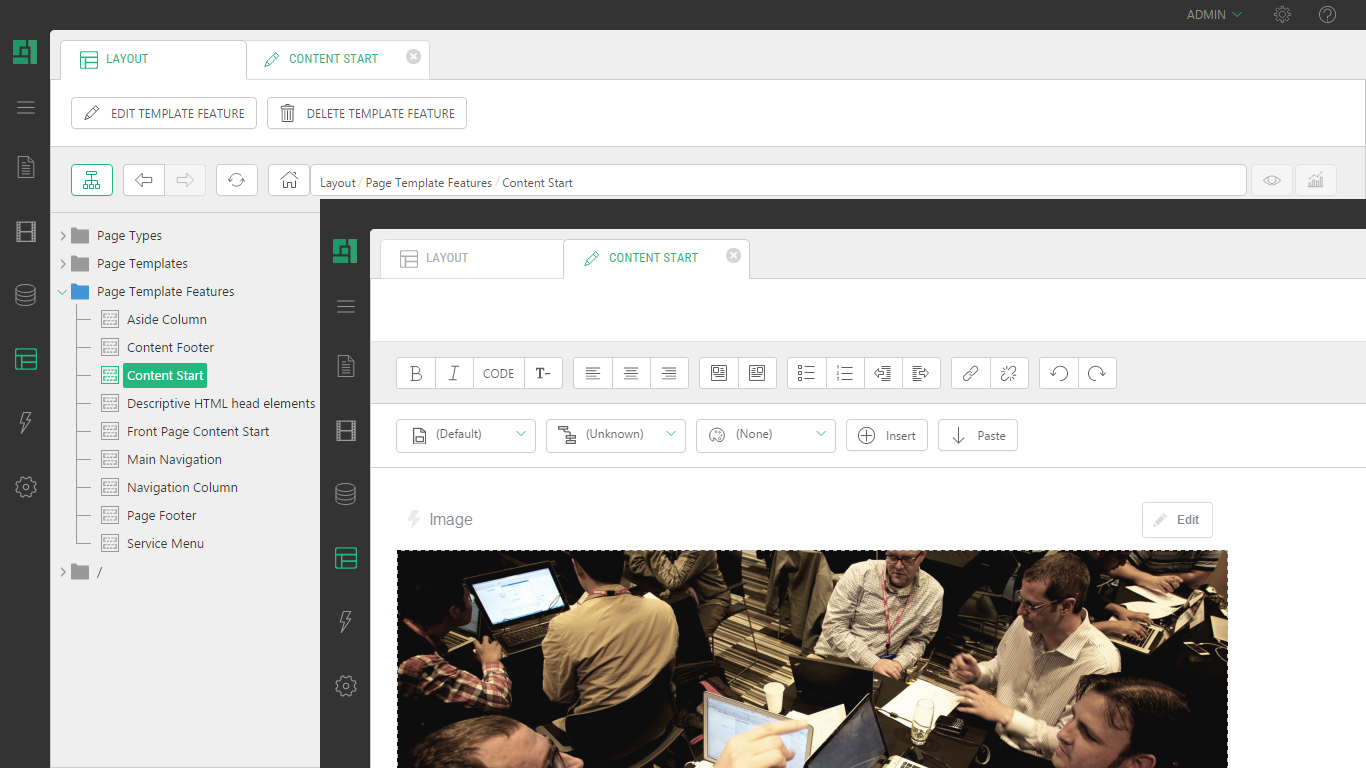Open Layout perspective in outer sidebar
Image resolution: width=1366 pixels, height=768 pixels.
pos(26,359)
